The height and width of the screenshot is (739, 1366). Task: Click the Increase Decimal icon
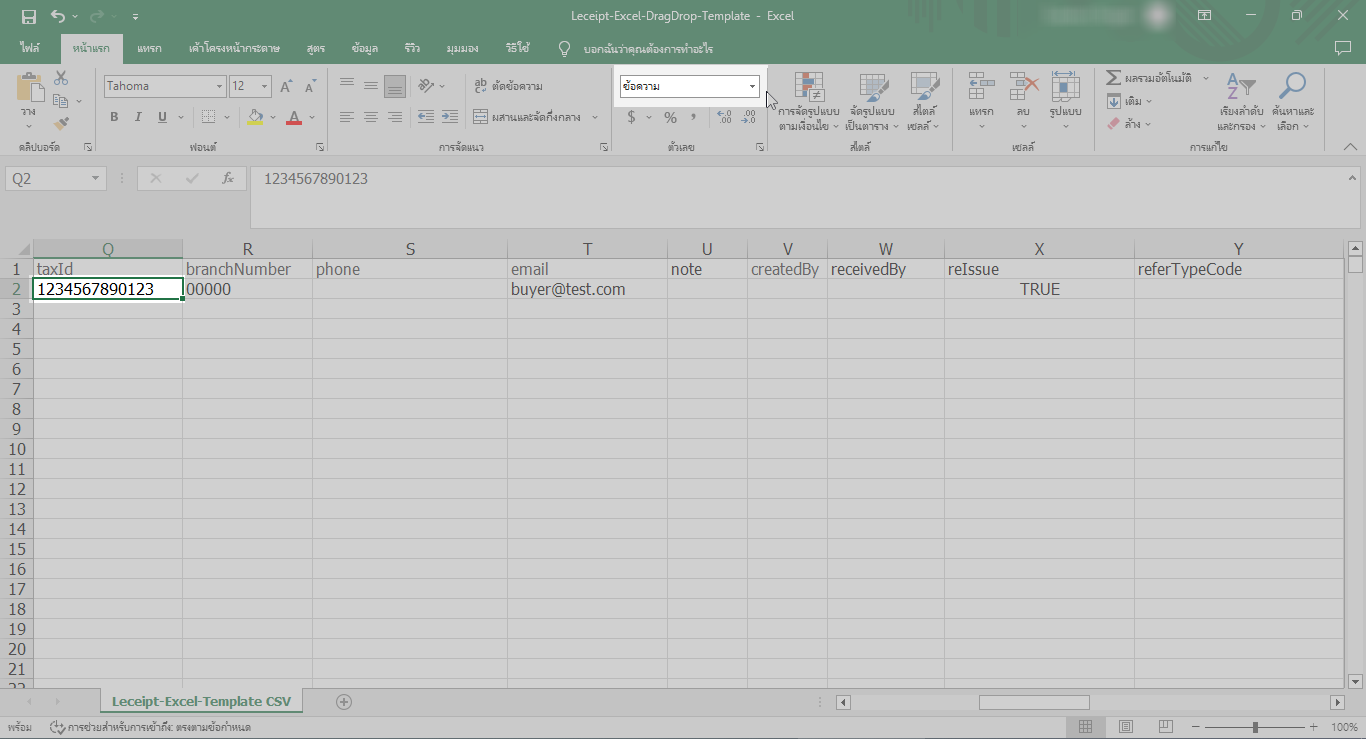tap(725, 117)
